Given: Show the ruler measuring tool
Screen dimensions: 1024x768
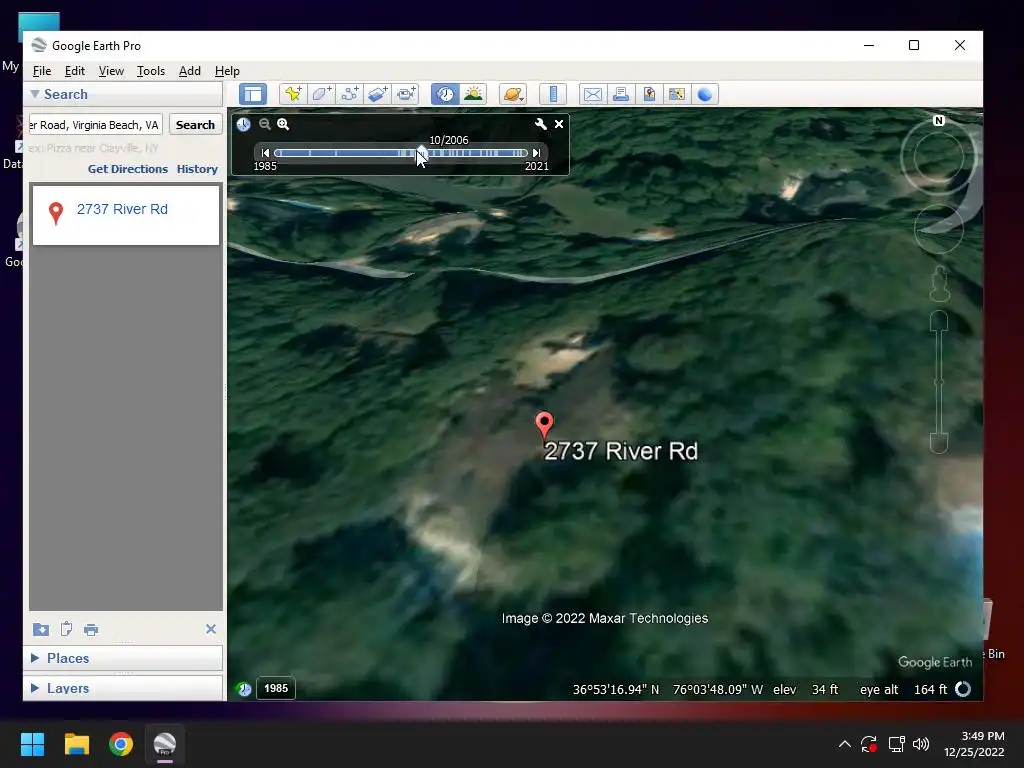Looking at the screenshot, I should (552, 94).
